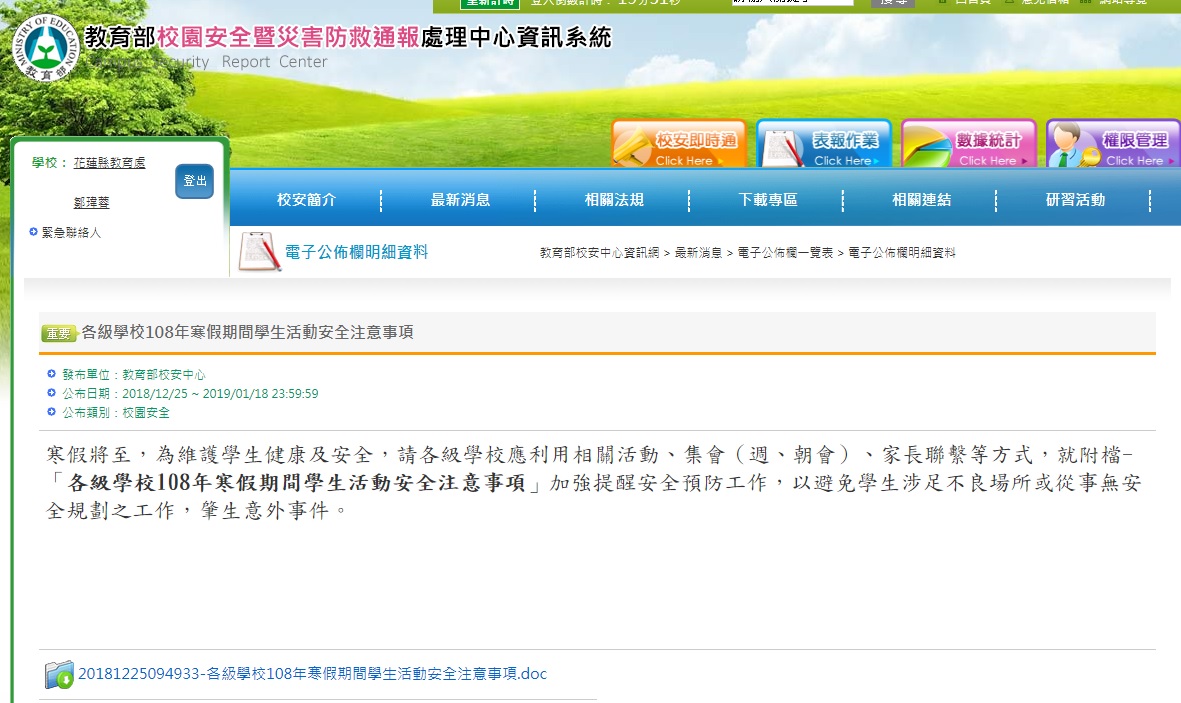
Task: Click the keyword search input field
Action: (791, 3)
